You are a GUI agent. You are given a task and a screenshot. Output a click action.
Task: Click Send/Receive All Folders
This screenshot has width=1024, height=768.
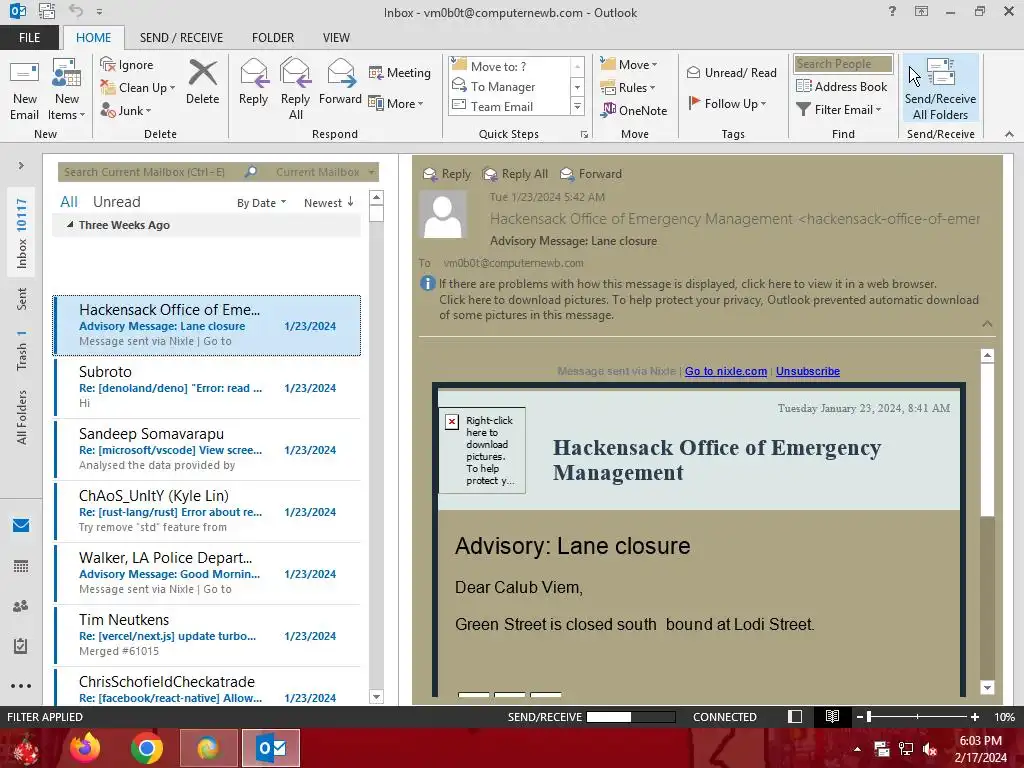pyautogui.click(x=940, y=89)
